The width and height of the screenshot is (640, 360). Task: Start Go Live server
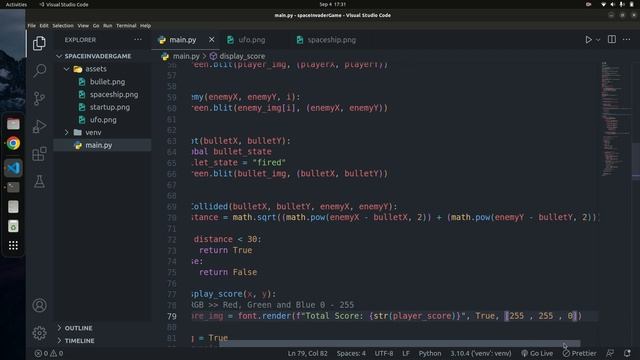537,353
